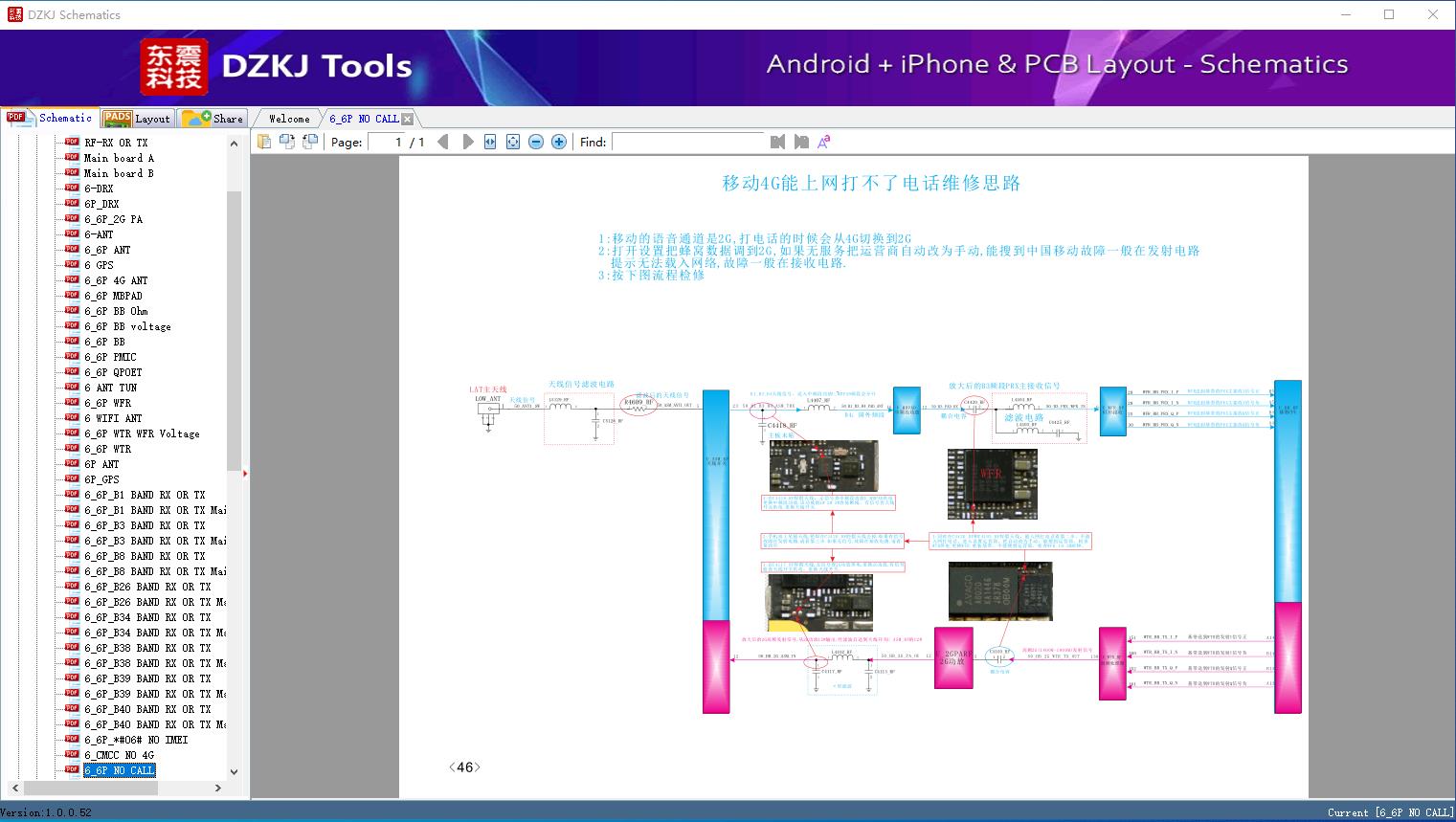Open the 6 WIFI ANT document
1456x822 pixels.
(113, 418)
